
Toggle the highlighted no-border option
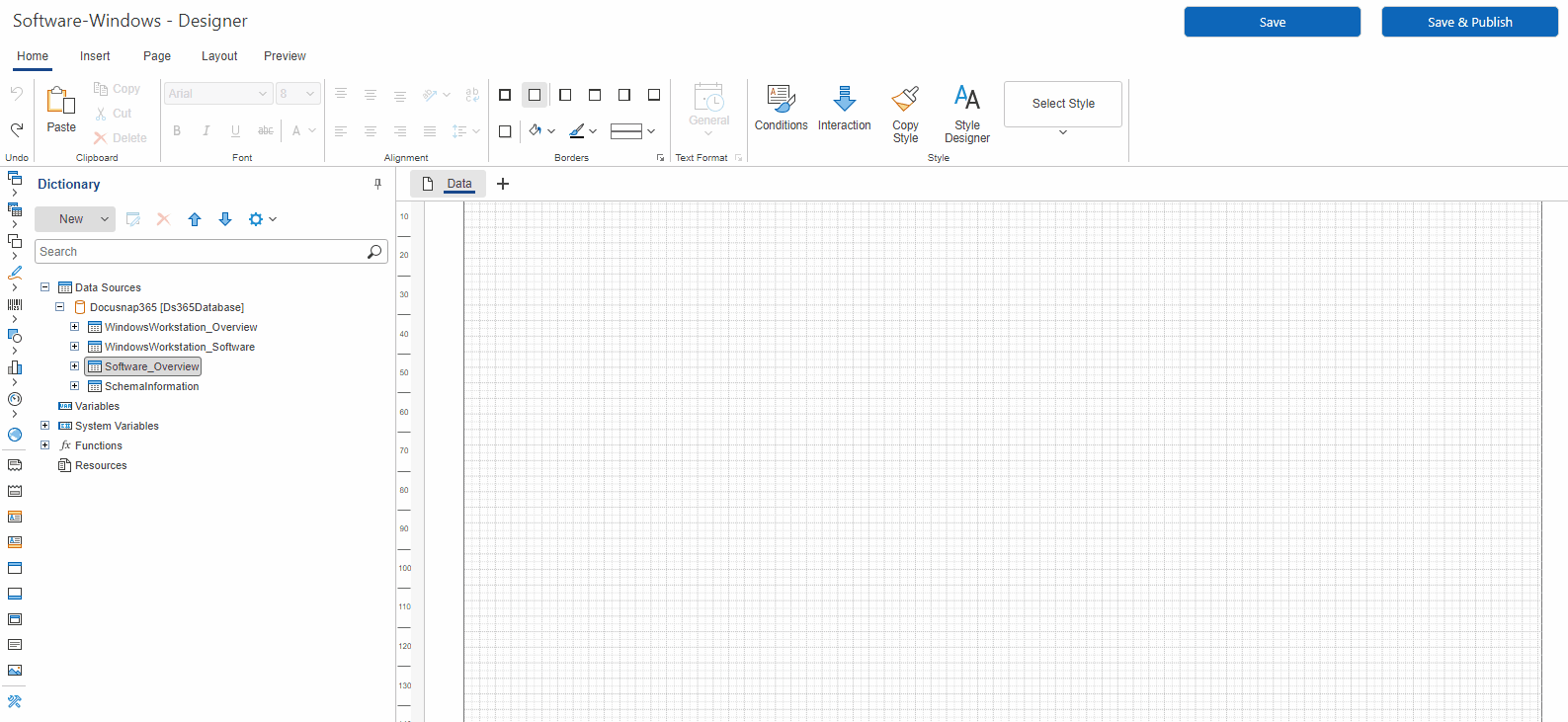535,95
